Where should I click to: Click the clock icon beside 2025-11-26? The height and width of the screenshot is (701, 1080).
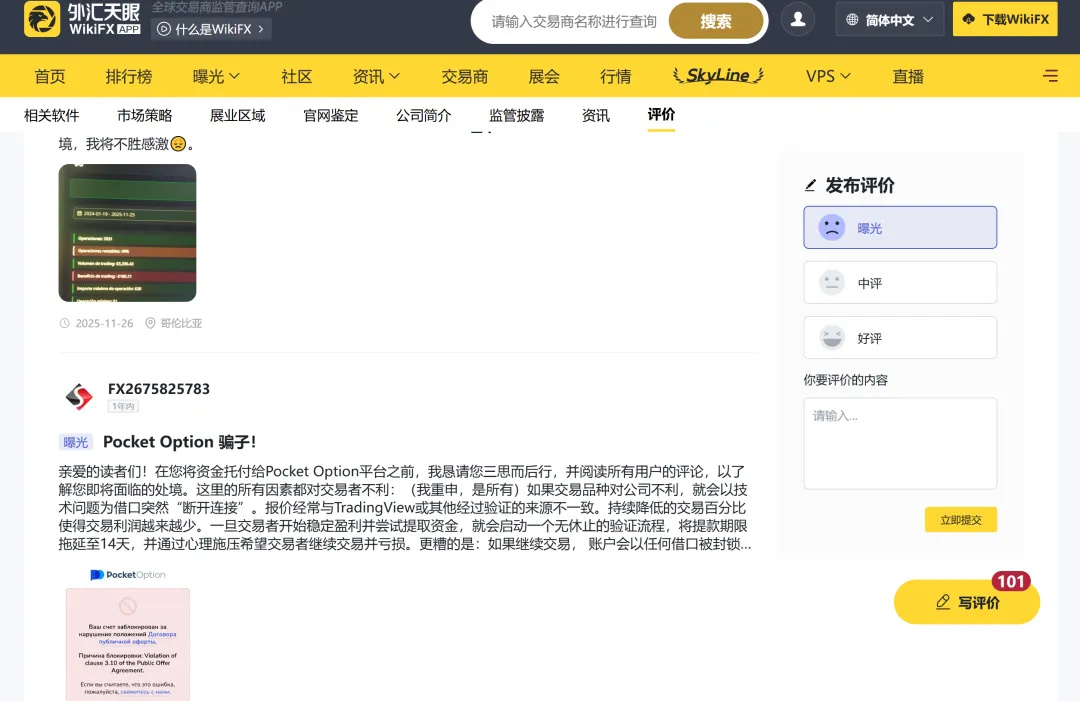(x=65, y=323)
